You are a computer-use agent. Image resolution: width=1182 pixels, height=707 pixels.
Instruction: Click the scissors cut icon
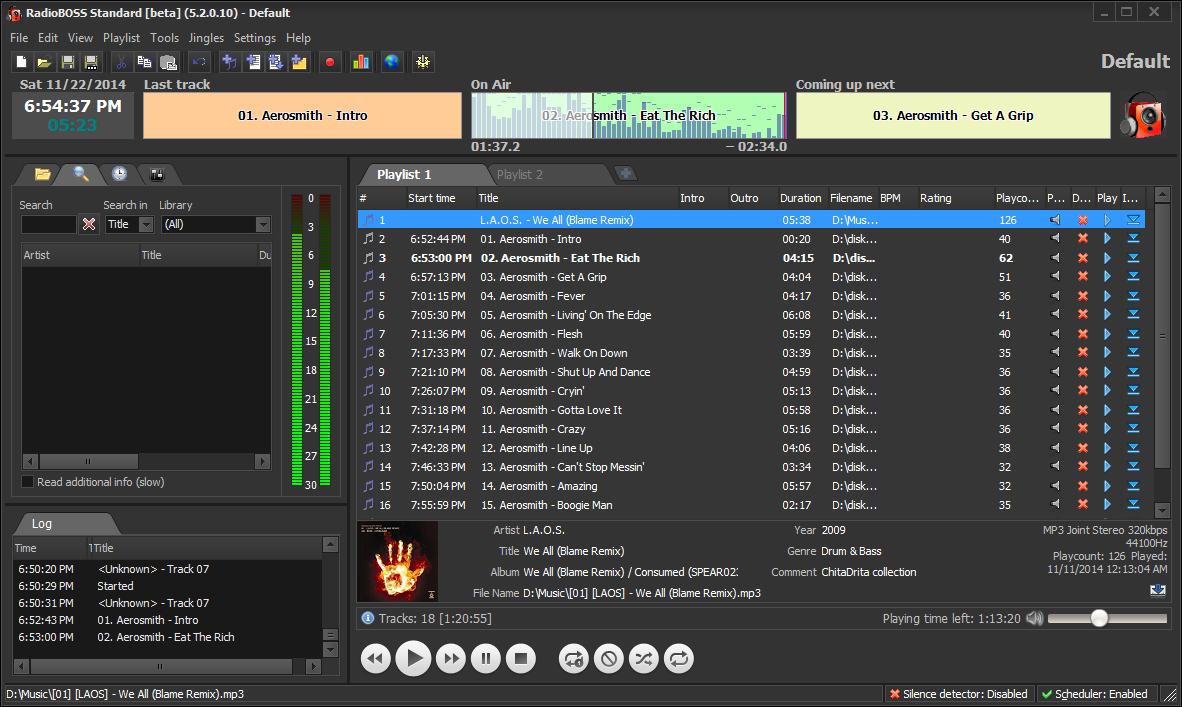coord(122,62)
